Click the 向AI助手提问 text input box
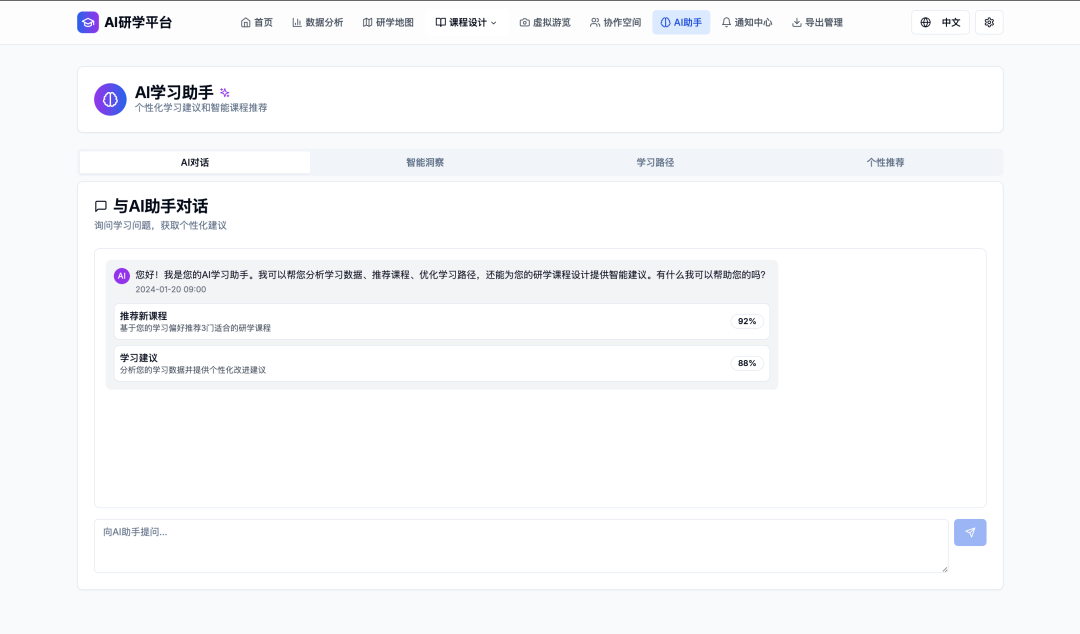Image resolution: width=1080 pixels, height=634 pixels. point(520,545)
